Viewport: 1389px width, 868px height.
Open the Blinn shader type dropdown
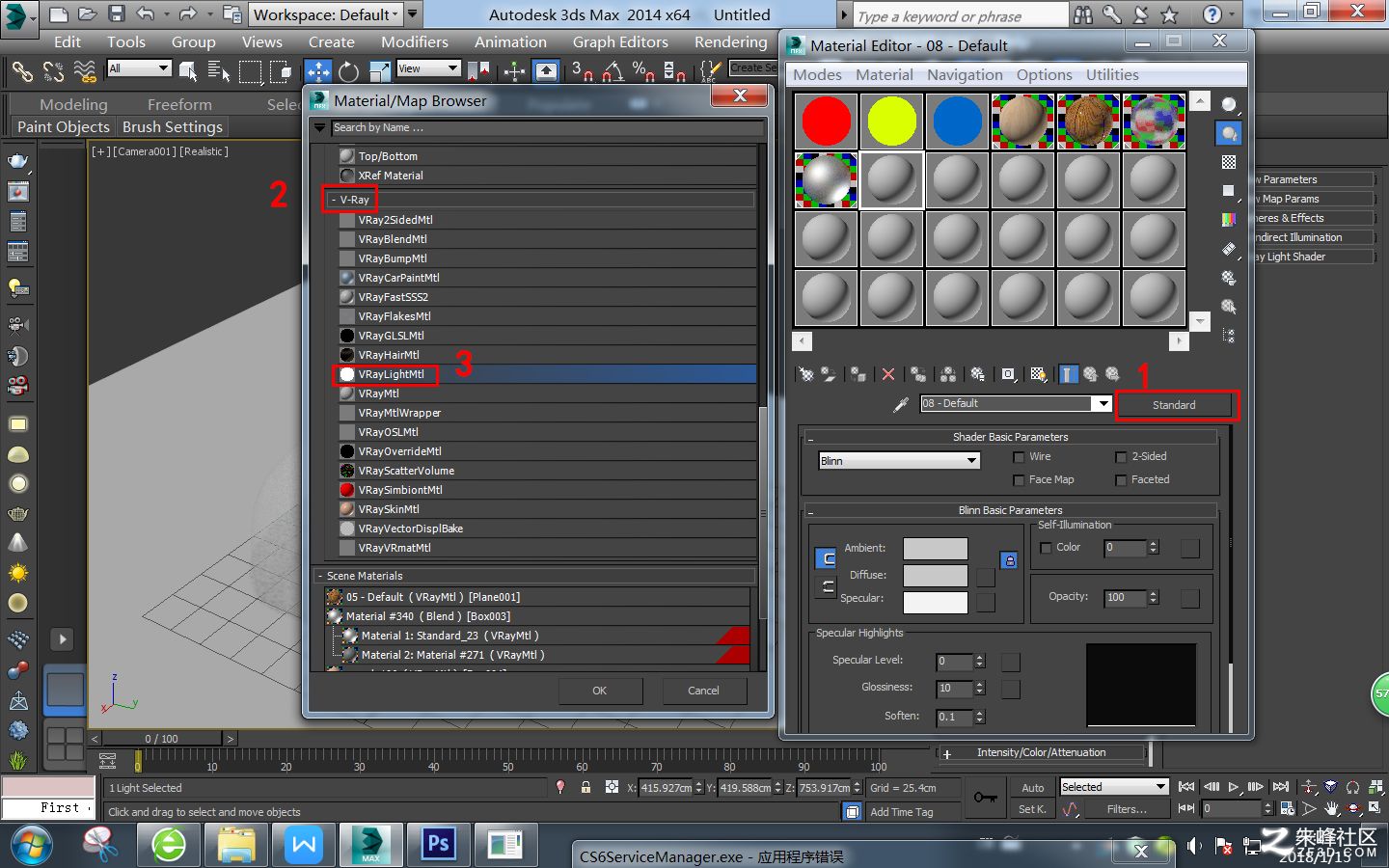899,461
